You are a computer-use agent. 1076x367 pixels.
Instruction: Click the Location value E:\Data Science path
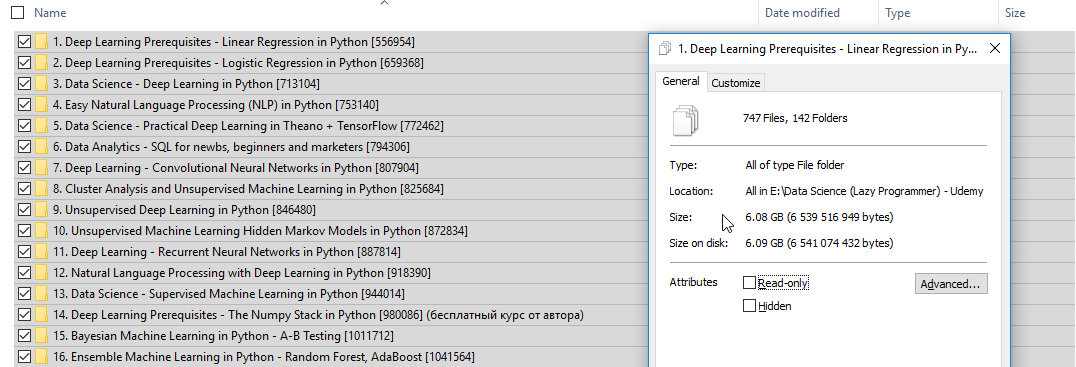[x=864, y=191]
